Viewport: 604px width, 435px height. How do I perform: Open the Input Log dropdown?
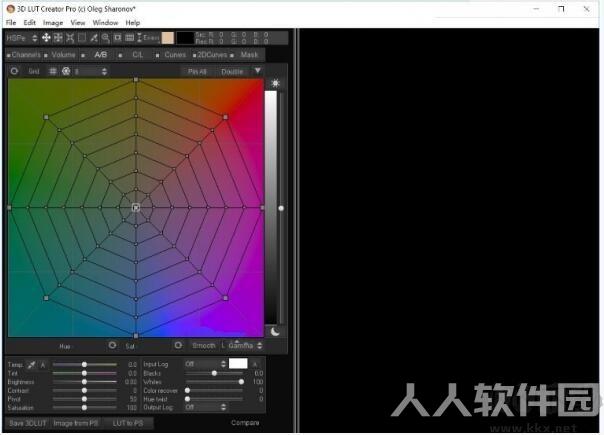205,364
